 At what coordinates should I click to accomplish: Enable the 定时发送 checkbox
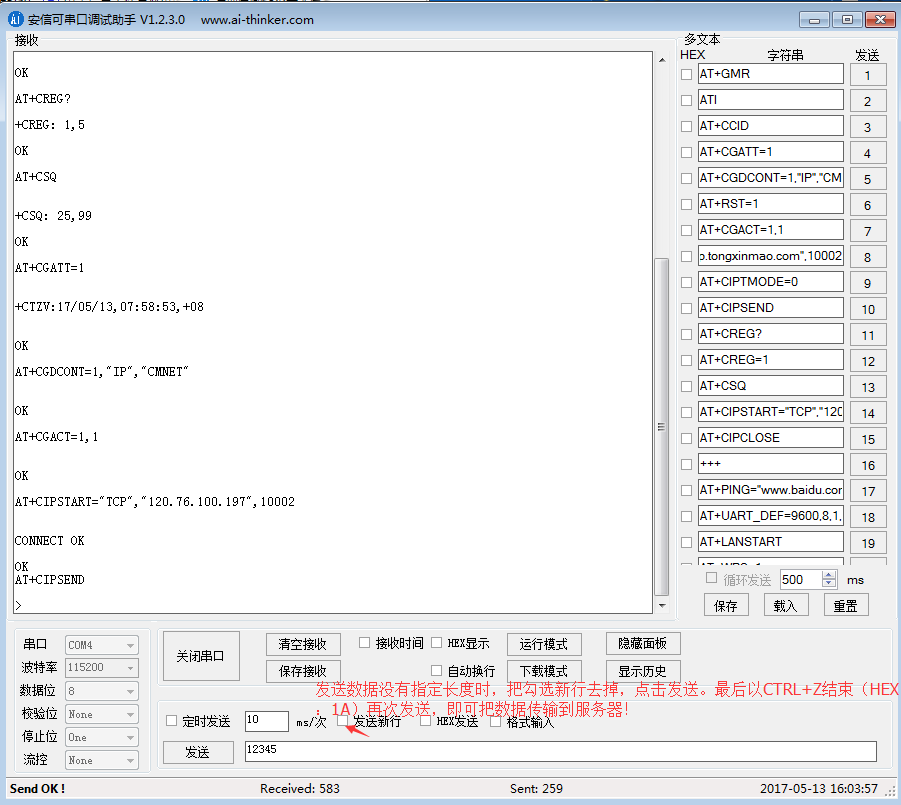[171, 721]
